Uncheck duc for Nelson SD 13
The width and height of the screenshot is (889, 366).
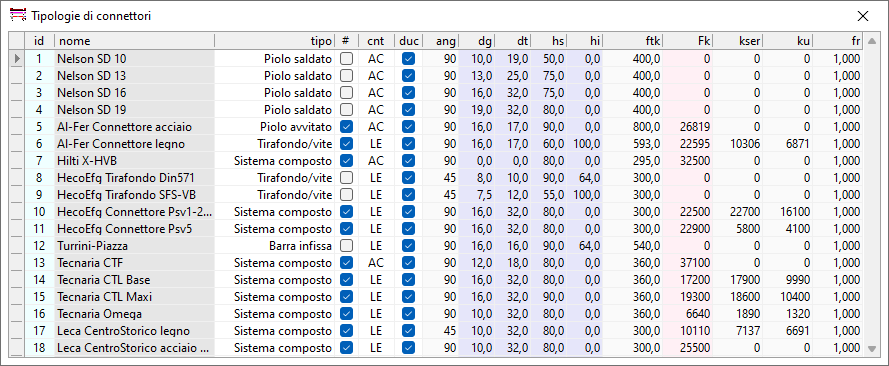click(408, 75)
